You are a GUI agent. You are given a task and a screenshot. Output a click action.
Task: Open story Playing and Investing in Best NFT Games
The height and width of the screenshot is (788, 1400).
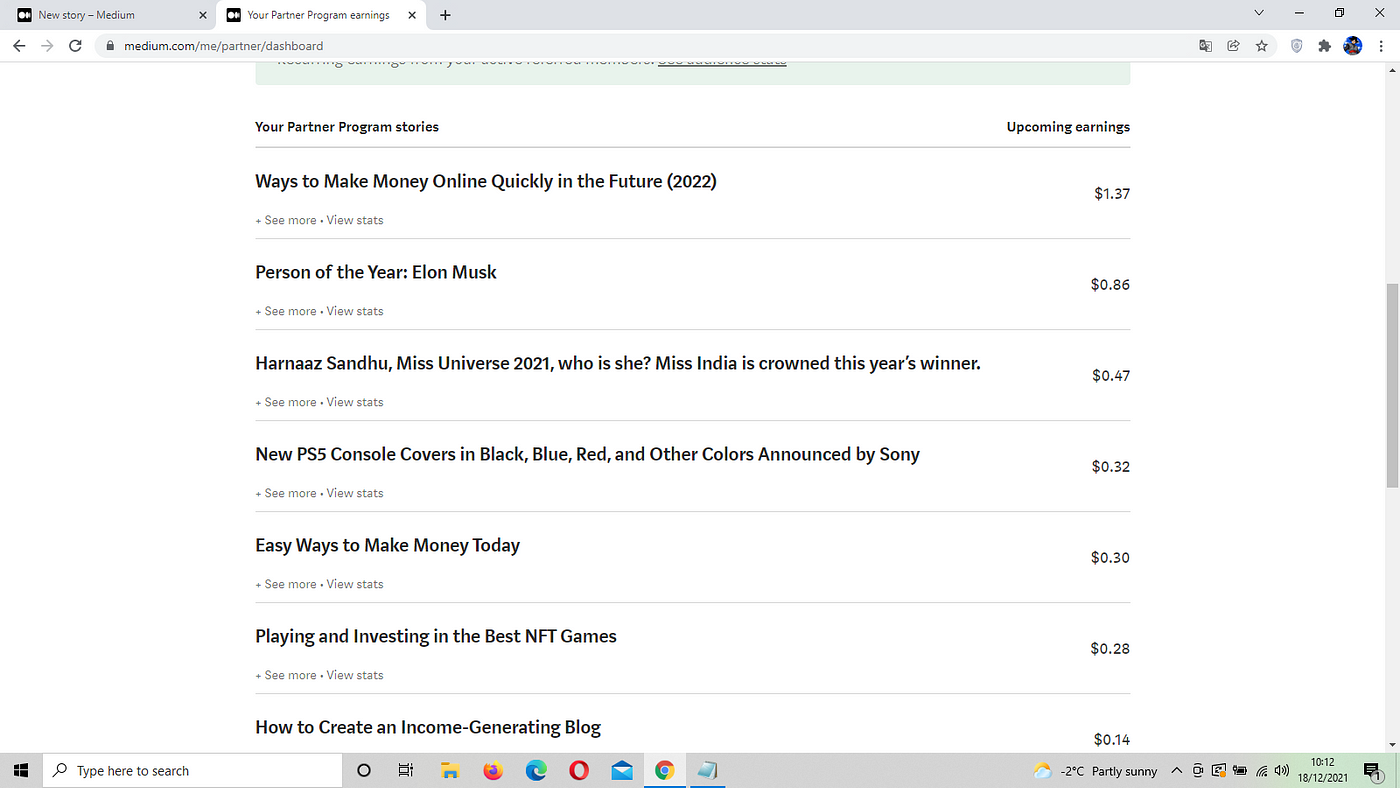click(436, 636)
